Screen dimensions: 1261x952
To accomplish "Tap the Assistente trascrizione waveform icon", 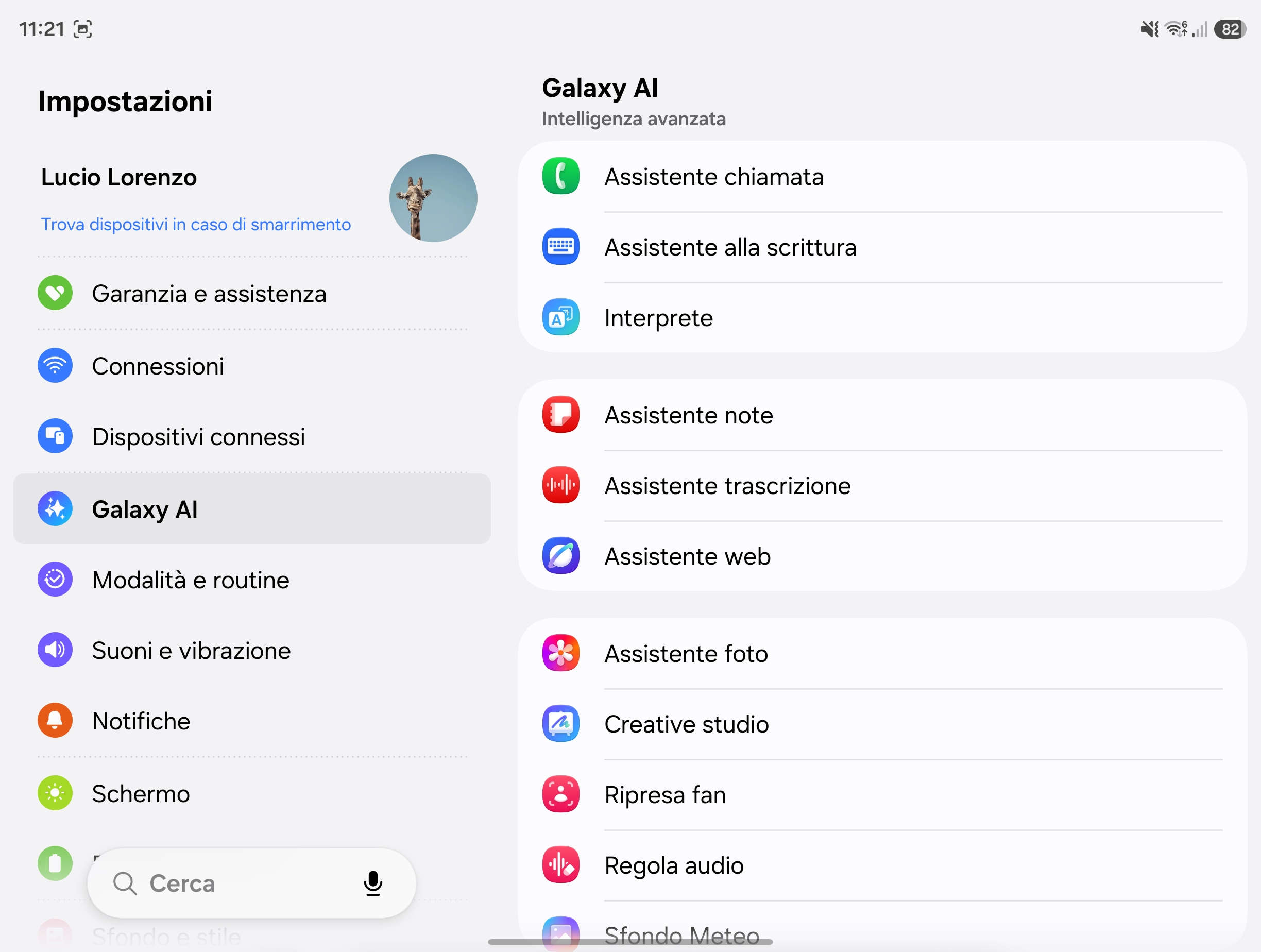I will (560, 485).
